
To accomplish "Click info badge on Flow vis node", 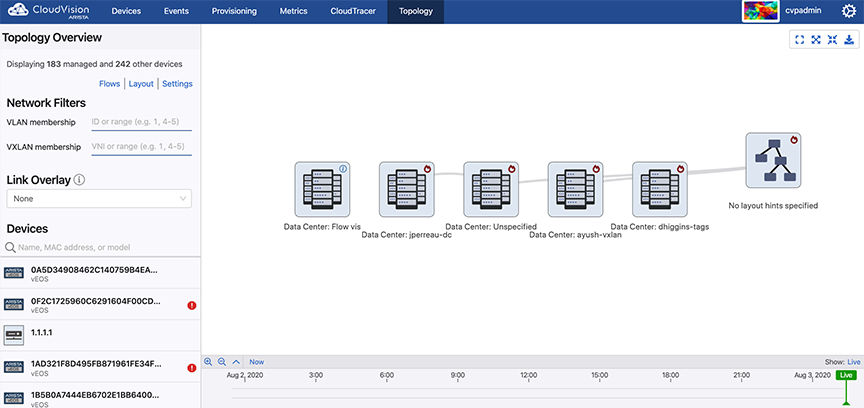I will click(x=343, y=169).
